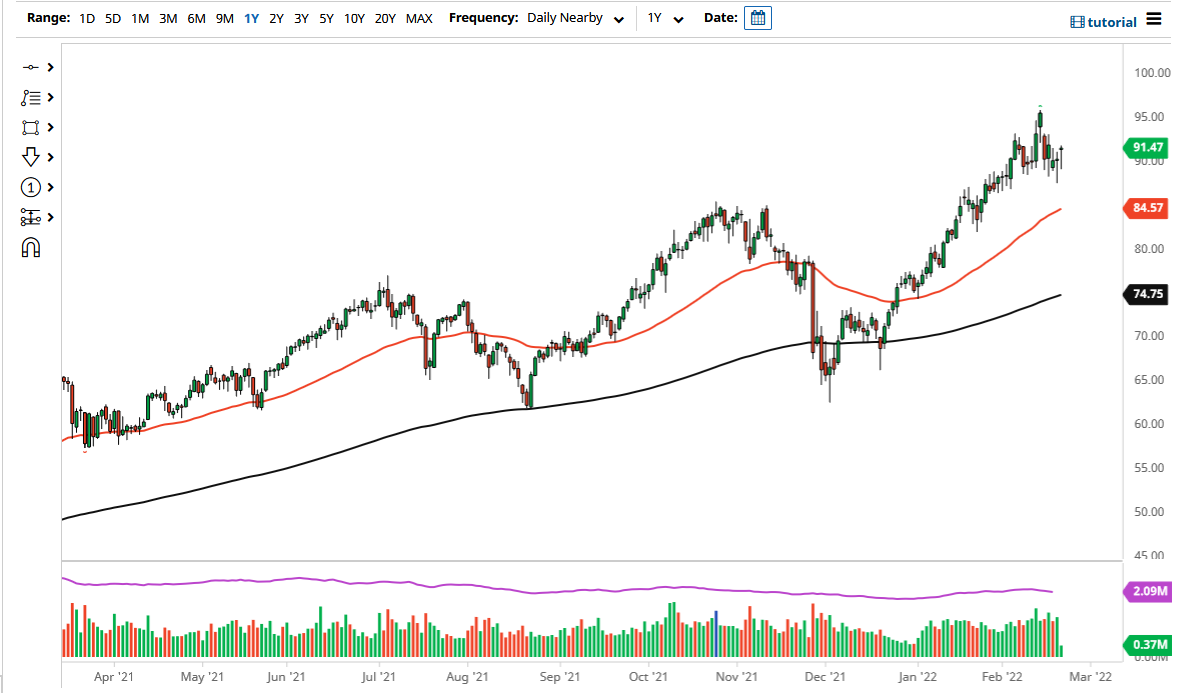Click the purple 2.09M volume average label
The width and height of the screenshot is (1181, 693).
[x=1147, y=591]
